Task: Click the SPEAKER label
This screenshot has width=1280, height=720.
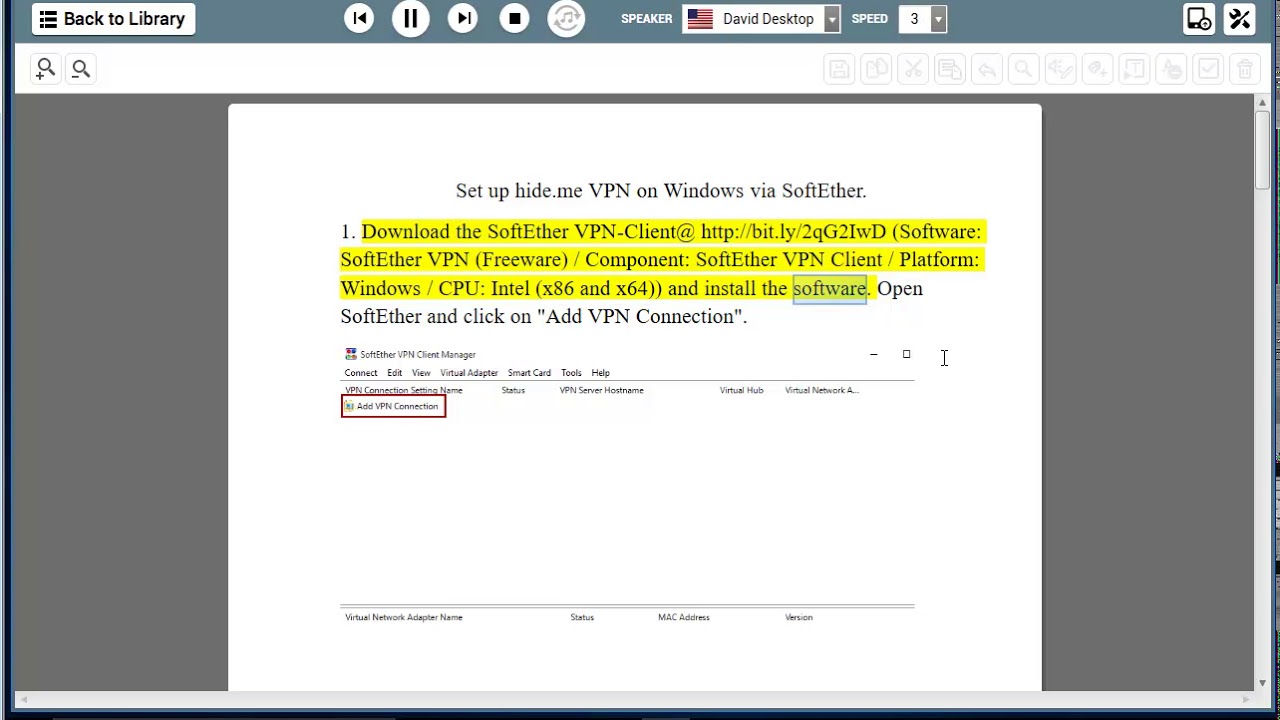Action: pyautogui.click(x=646, y=19)
